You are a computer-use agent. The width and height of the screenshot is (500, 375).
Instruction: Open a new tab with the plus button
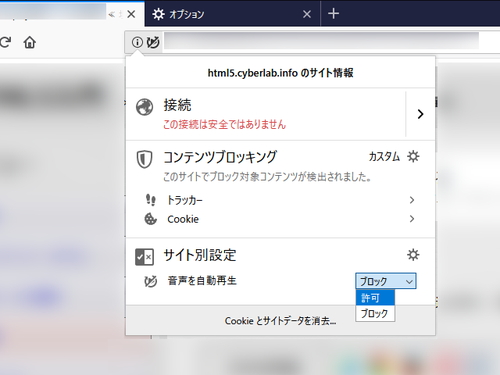333,14
